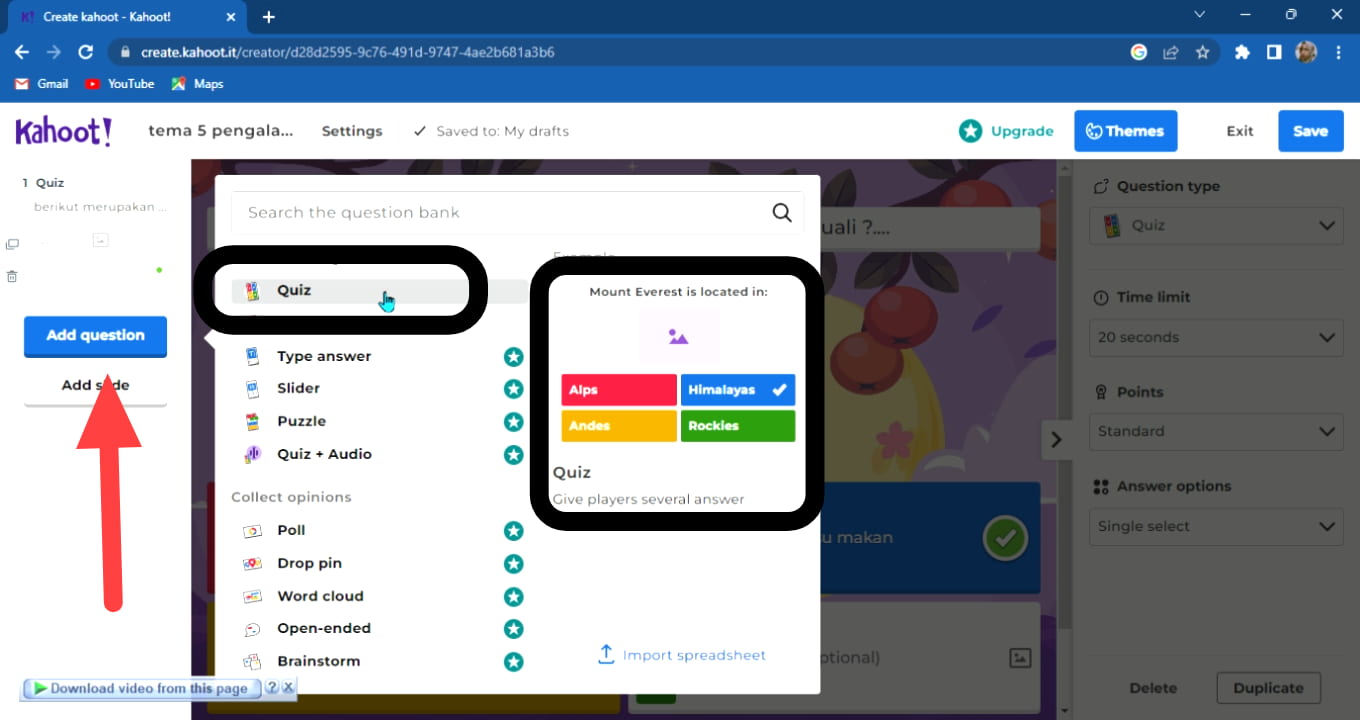Click the Drop pin premium star icon
Viewport: 1360px width, 720px height.
pyautogui.click(x=514, y=564)
